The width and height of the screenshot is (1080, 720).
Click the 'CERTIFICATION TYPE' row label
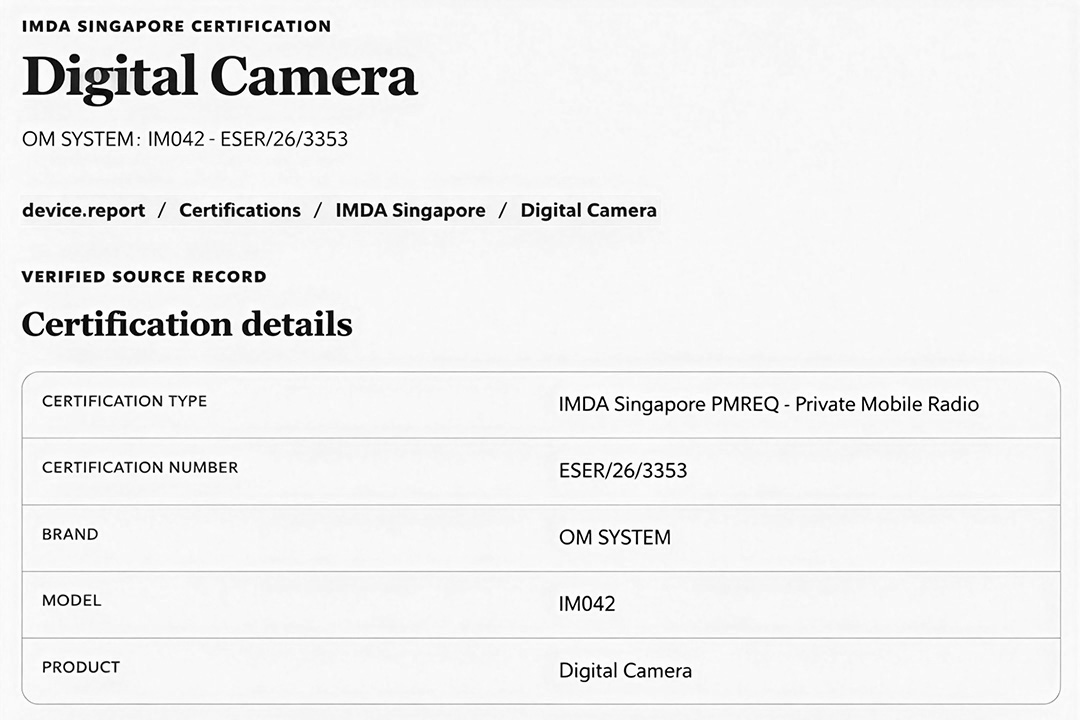tap(125, 401)
